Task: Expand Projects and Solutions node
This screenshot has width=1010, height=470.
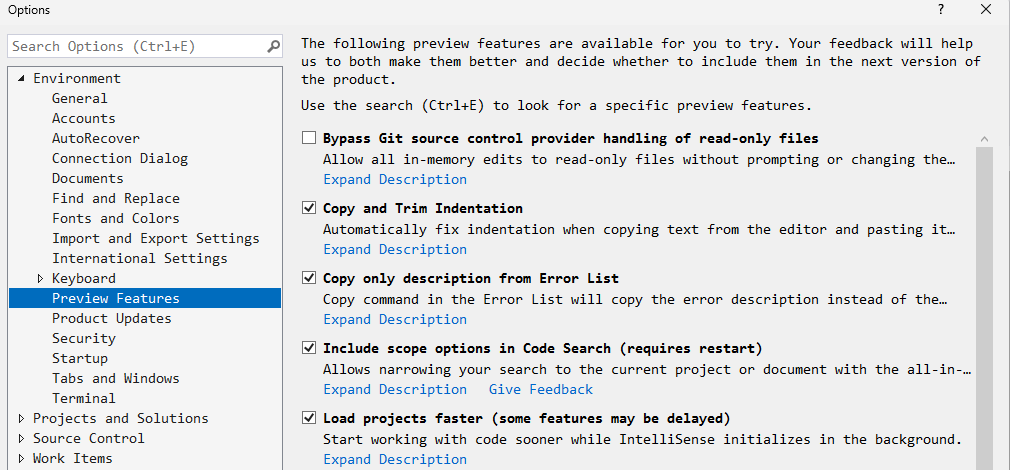Action: click(22, 418)
